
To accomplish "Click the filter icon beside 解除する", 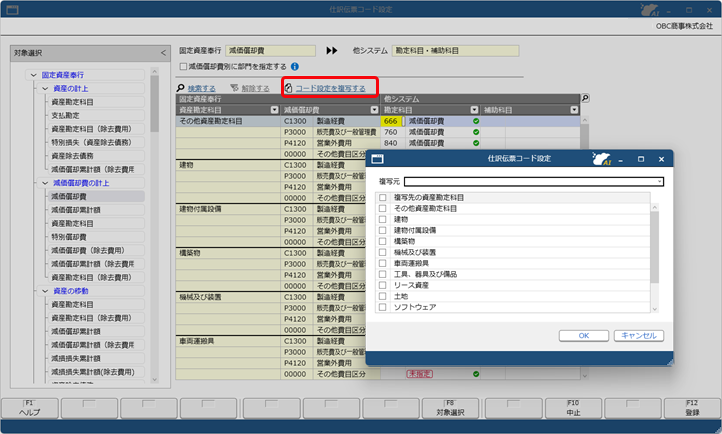I will coord(234,88).
